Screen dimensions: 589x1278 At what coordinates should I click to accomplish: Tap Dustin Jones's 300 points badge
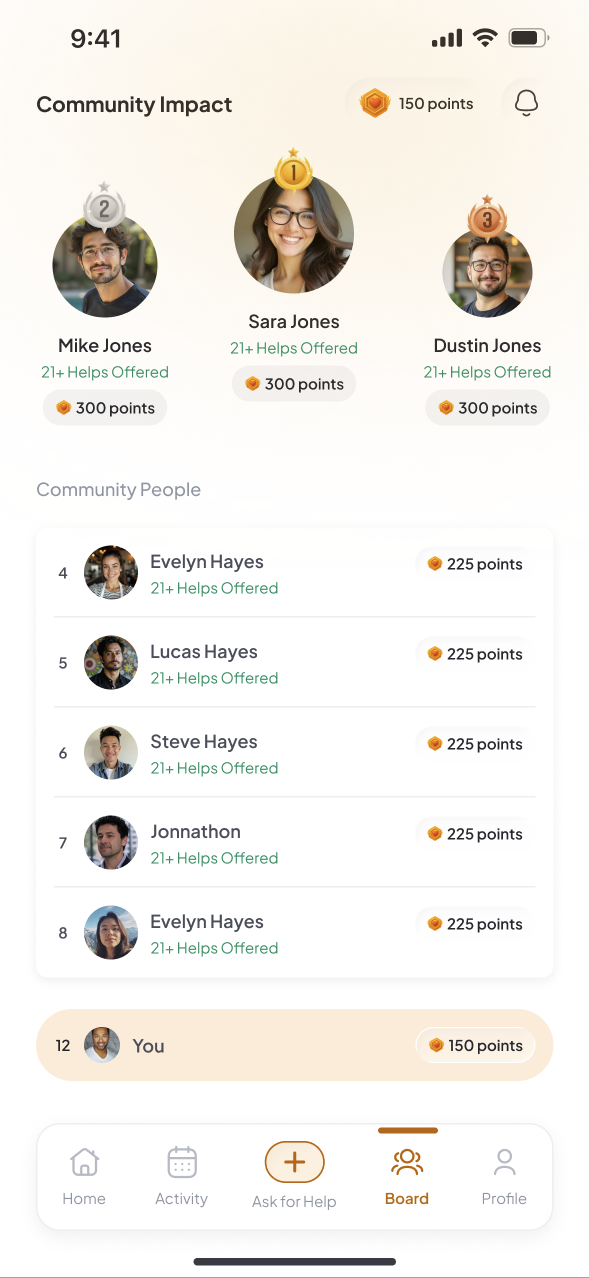[x=488, y=408]
